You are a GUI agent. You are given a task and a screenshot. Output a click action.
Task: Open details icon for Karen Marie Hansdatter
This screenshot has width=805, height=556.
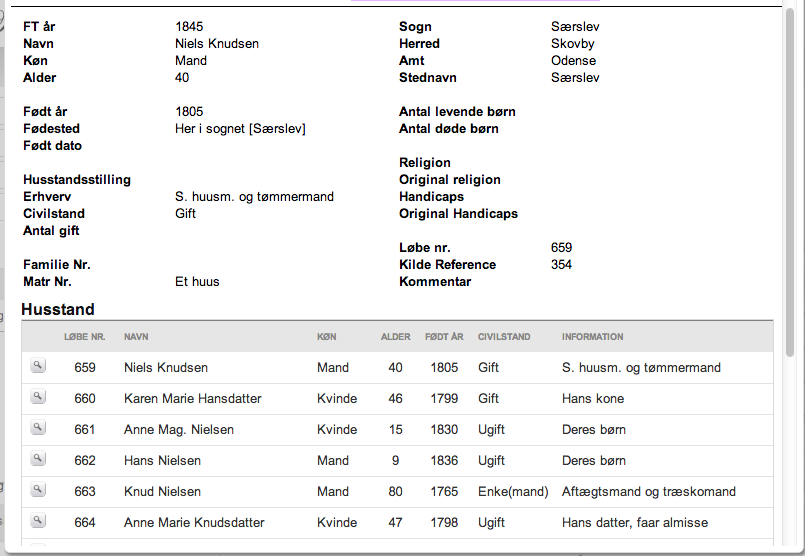pyautogui.click(x=38, y=397)
